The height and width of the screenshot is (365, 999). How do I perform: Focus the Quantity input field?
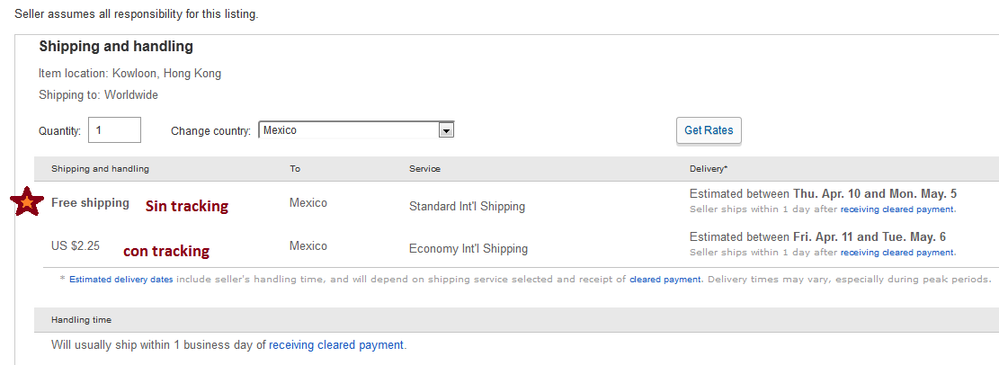(x=115, y=131)
